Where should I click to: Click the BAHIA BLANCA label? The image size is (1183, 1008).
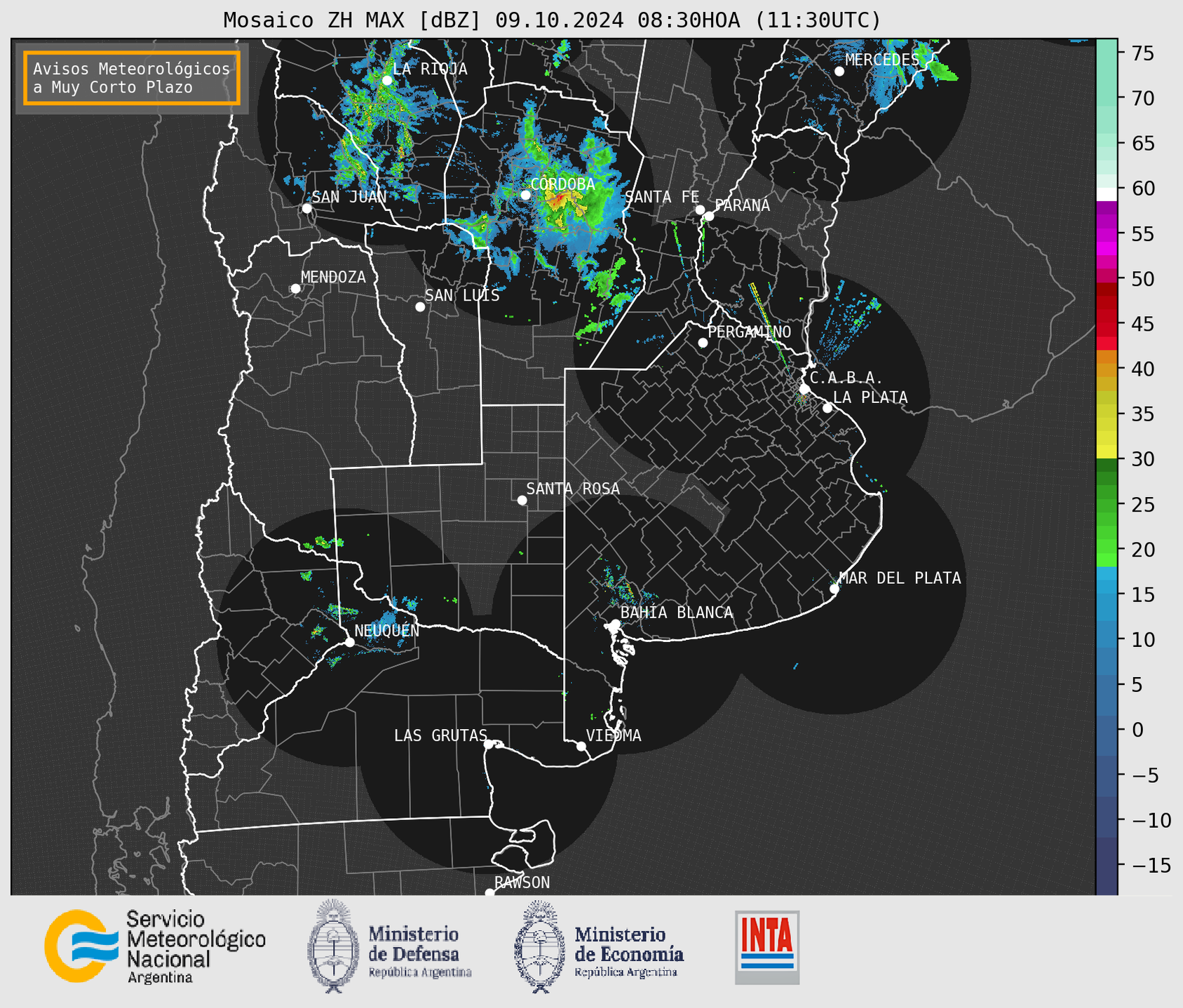coord(677,613)
